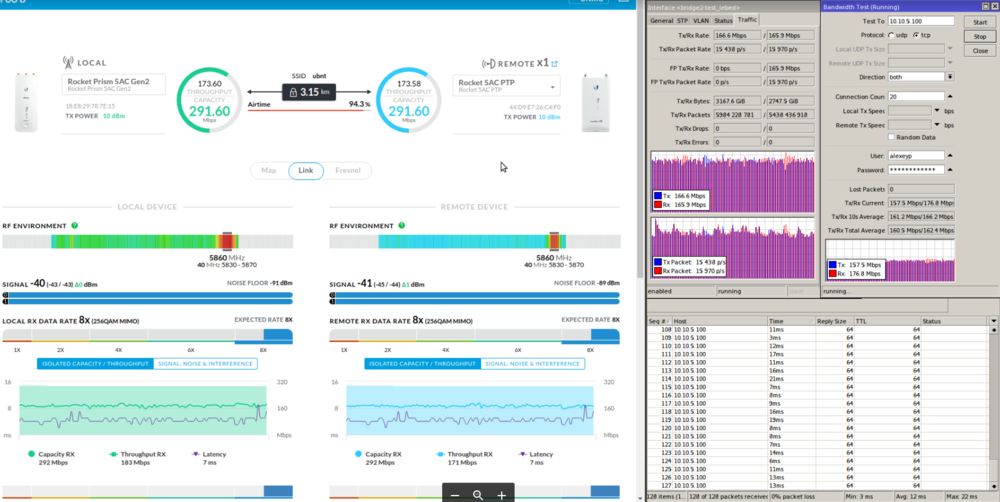Screen dimensions: 1000x502
Task: Zoom out using the minus icon
Action: (455, 495)
